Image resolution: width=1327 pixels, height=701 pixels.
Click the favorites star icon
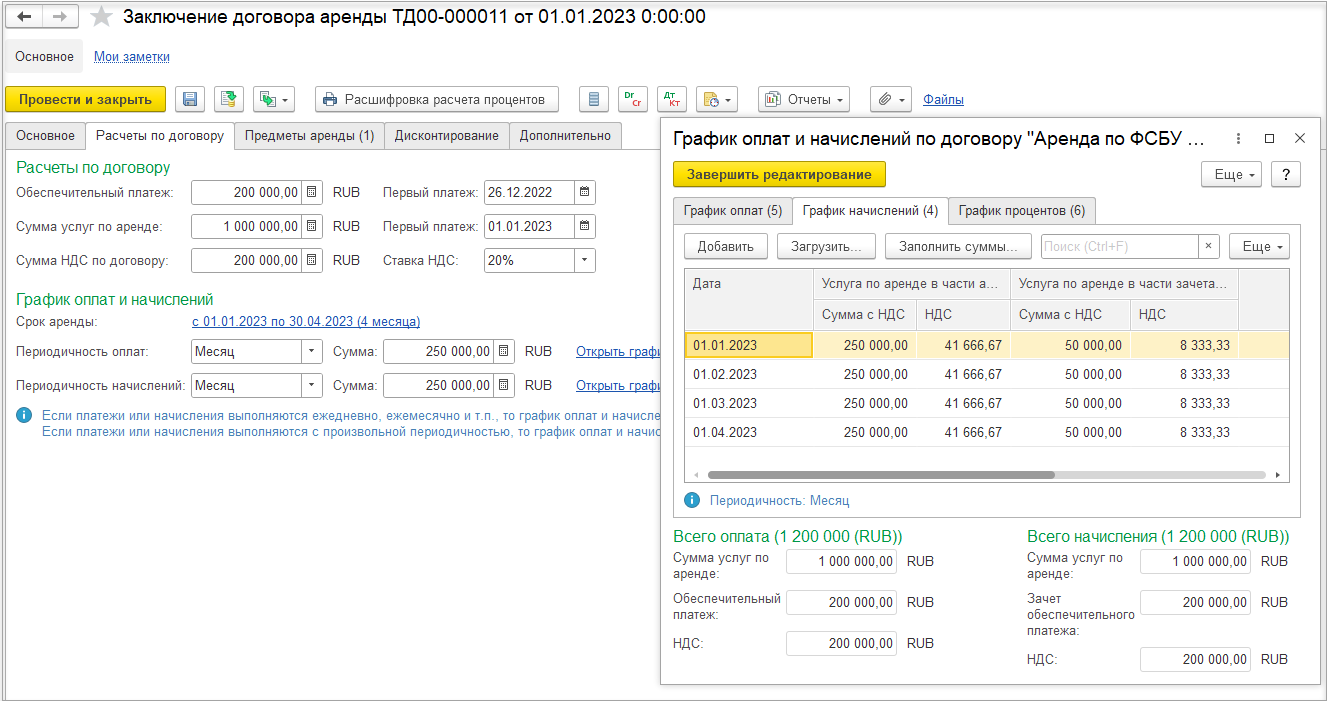coord(101,17)
